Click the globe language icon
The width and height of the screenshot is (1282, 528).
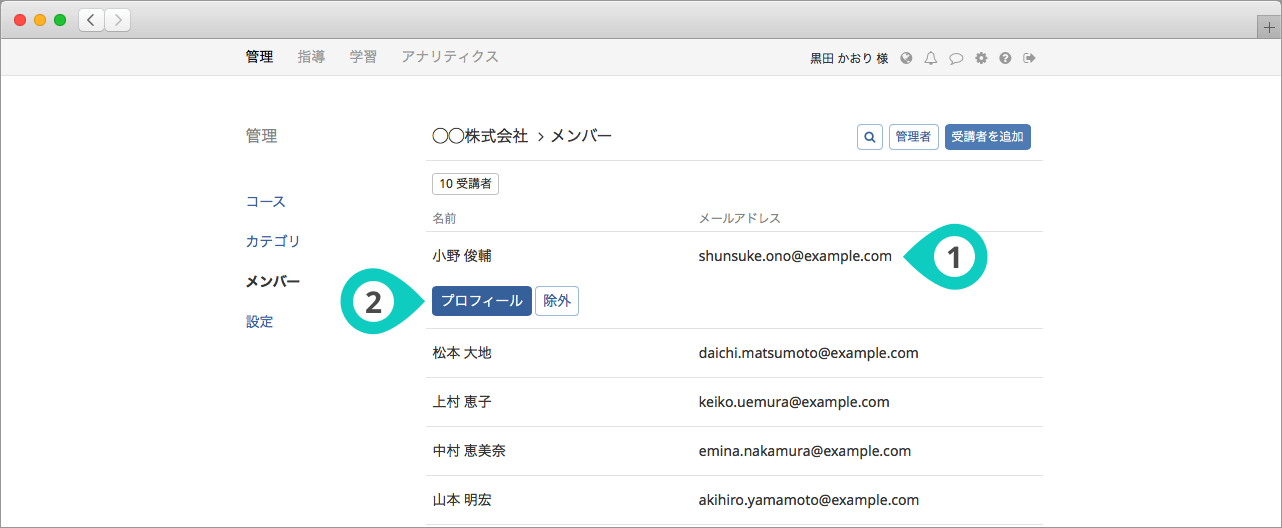click(x=906, y=58)
